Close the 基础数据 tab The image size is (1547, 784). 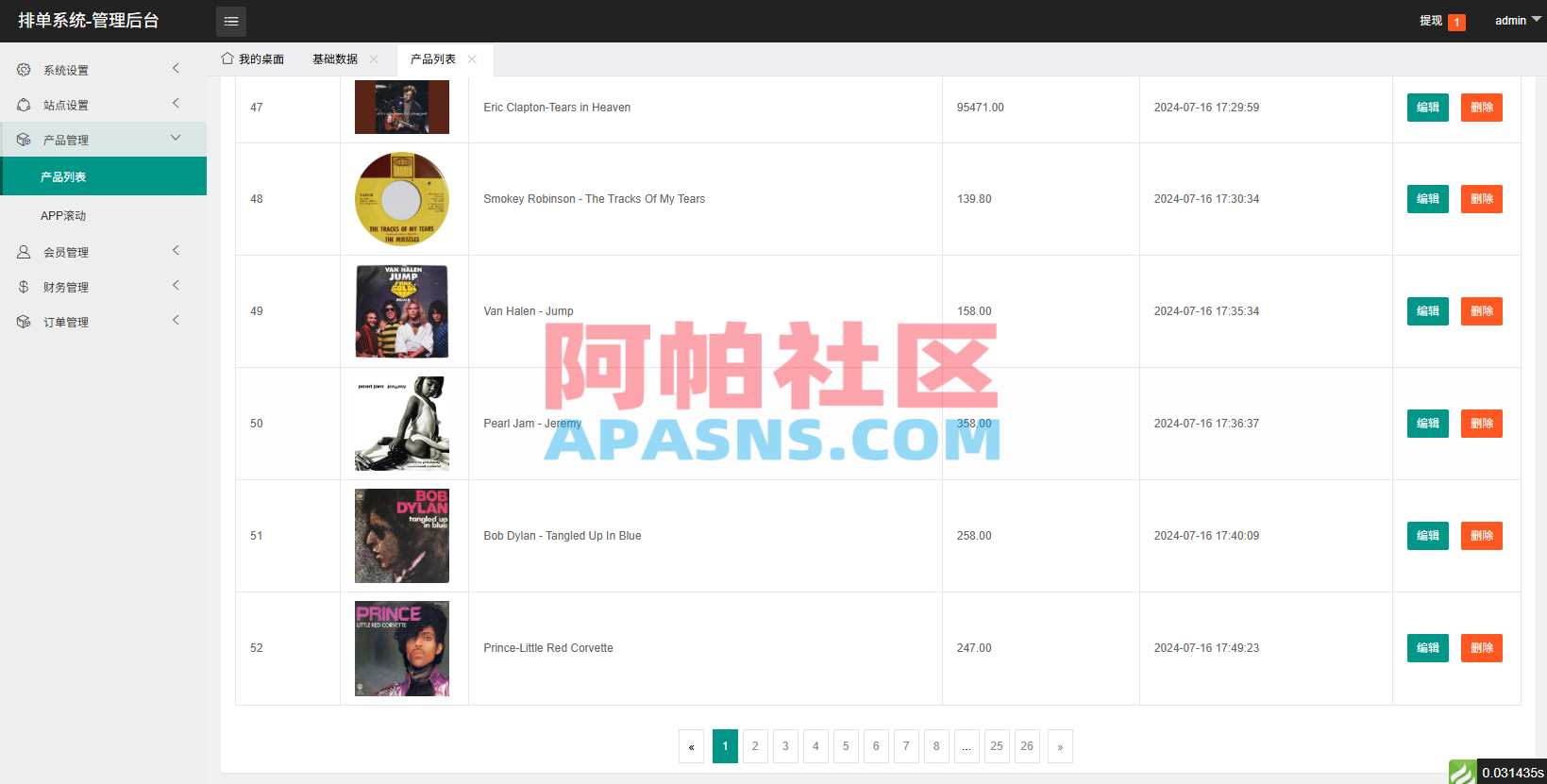pyautogui.click(x=374, y=58)
